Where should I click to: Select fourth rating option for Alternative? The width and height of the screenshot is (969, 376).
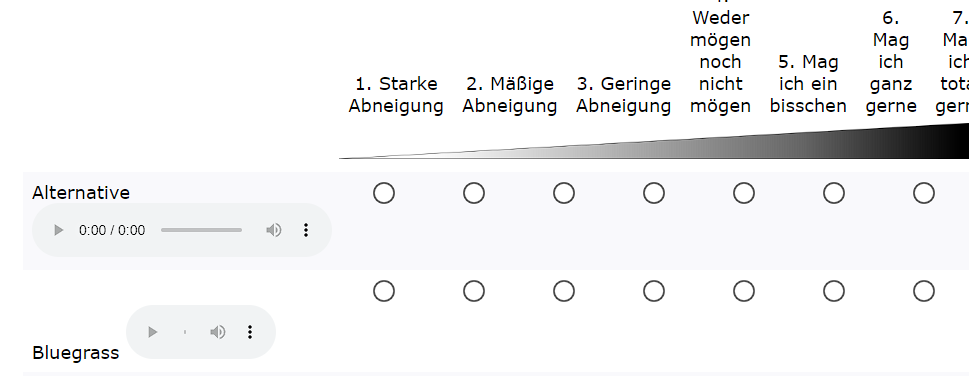[654, 194]
